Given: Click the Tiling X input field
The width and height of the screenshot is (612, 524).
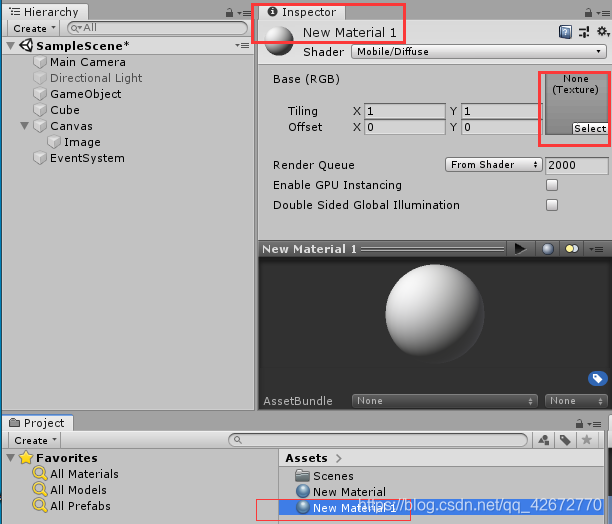Looking at the screenshot, I should tap(405, 111).
